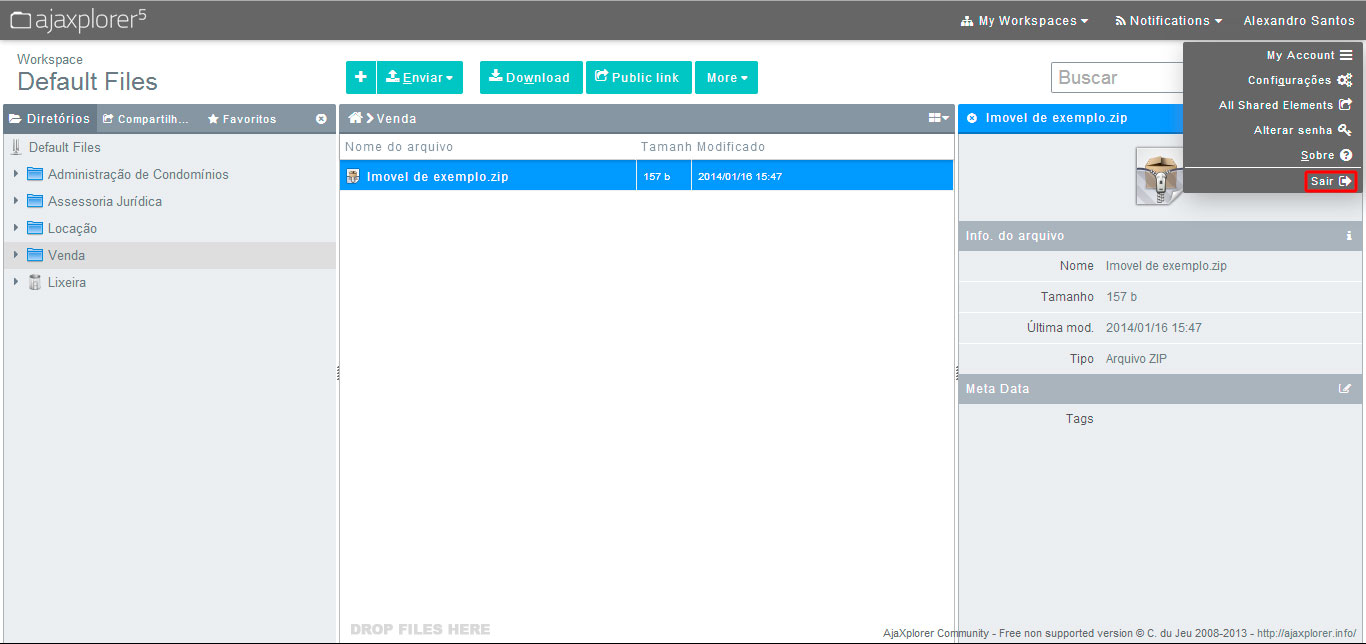Click Sair to log out
The height and width of the screenshot is (644, 1366).
coord(1330,181)
